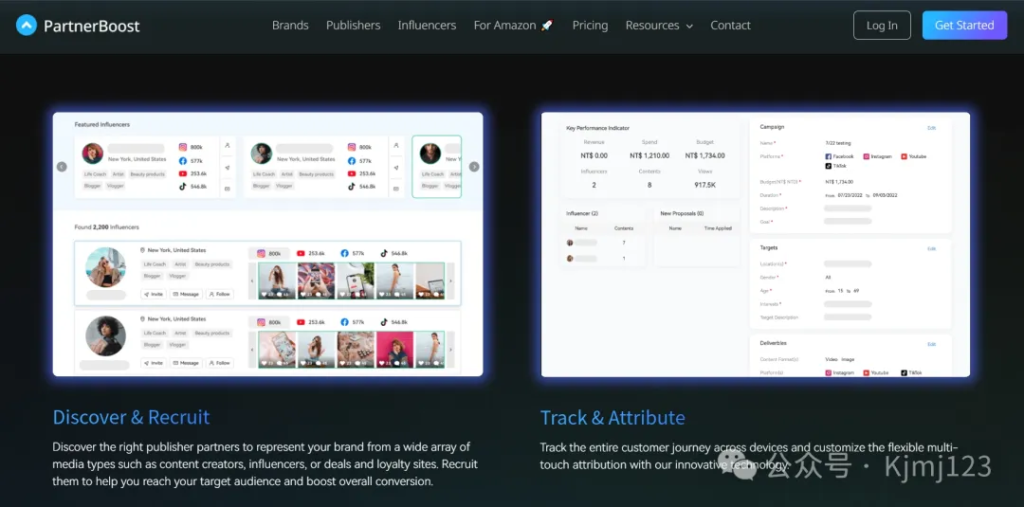Click the Featured Influencers next arrow
The width and height of the screenshot is (1024, 507).
tap(474, 167)
